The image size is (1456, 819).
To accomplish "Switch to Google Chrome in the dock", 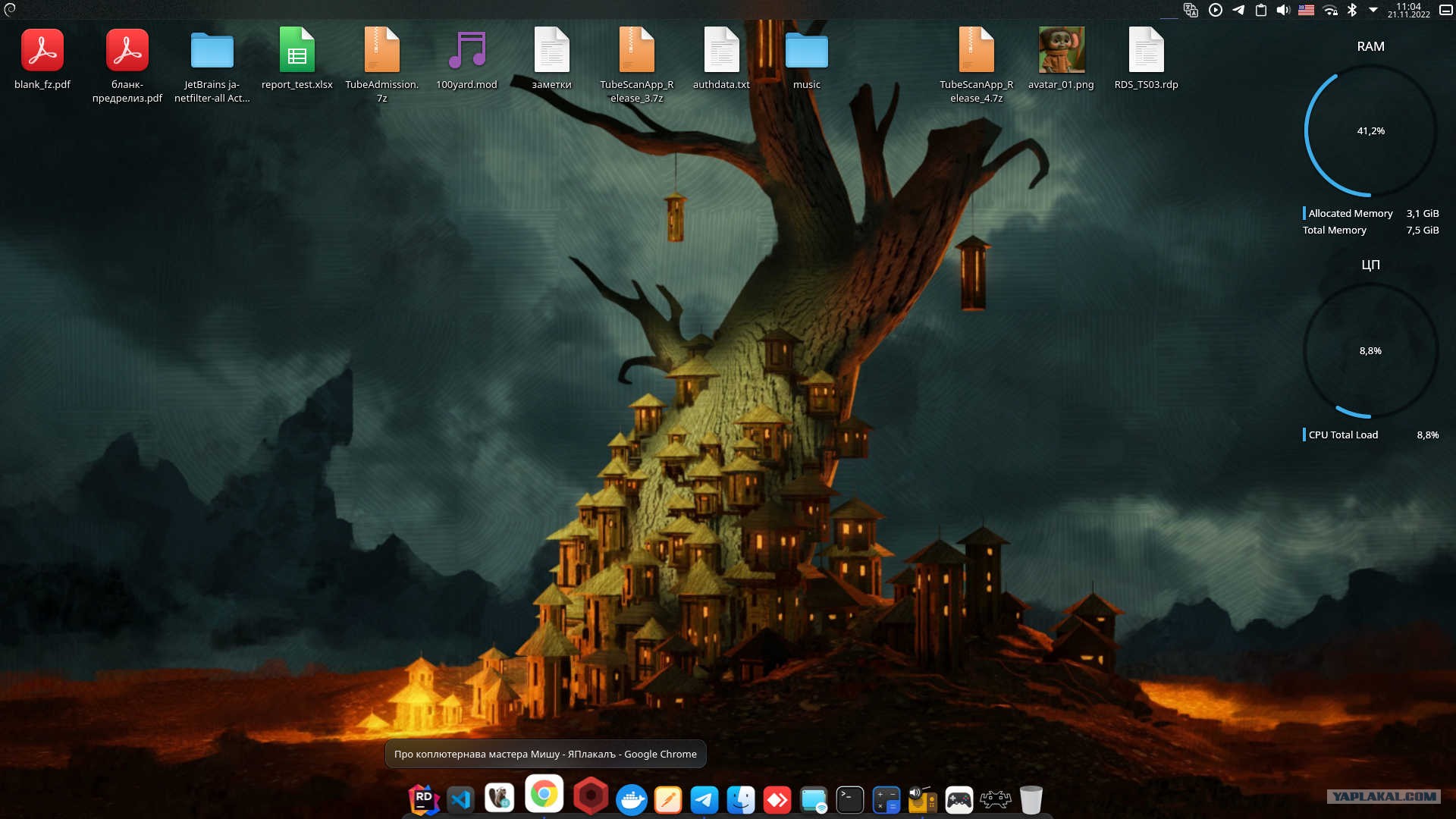I will coord(544,794).
